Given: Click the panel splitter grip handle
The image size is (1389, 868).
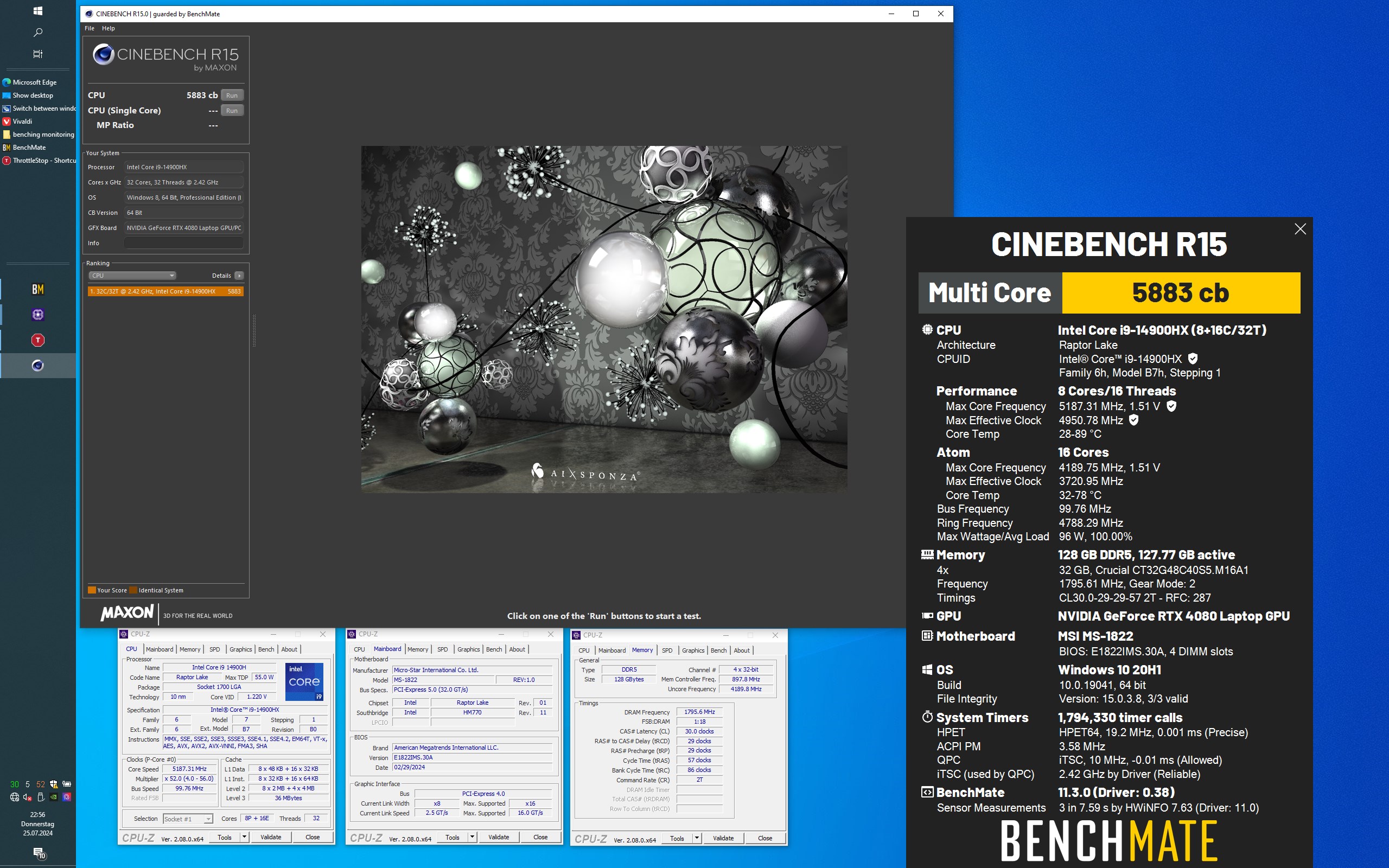Looking at the screenshot, I should coord(254,330).
